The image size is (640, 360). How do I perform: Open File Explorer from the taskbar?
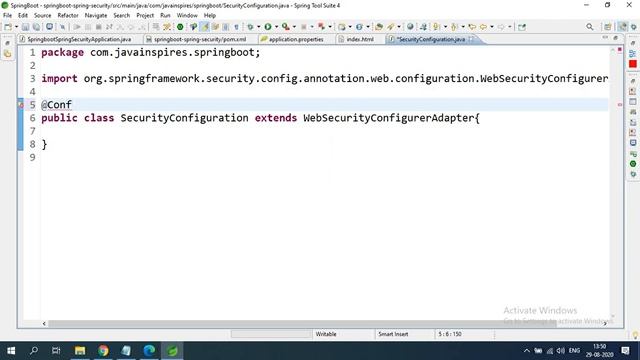click(x=80, y=351)
